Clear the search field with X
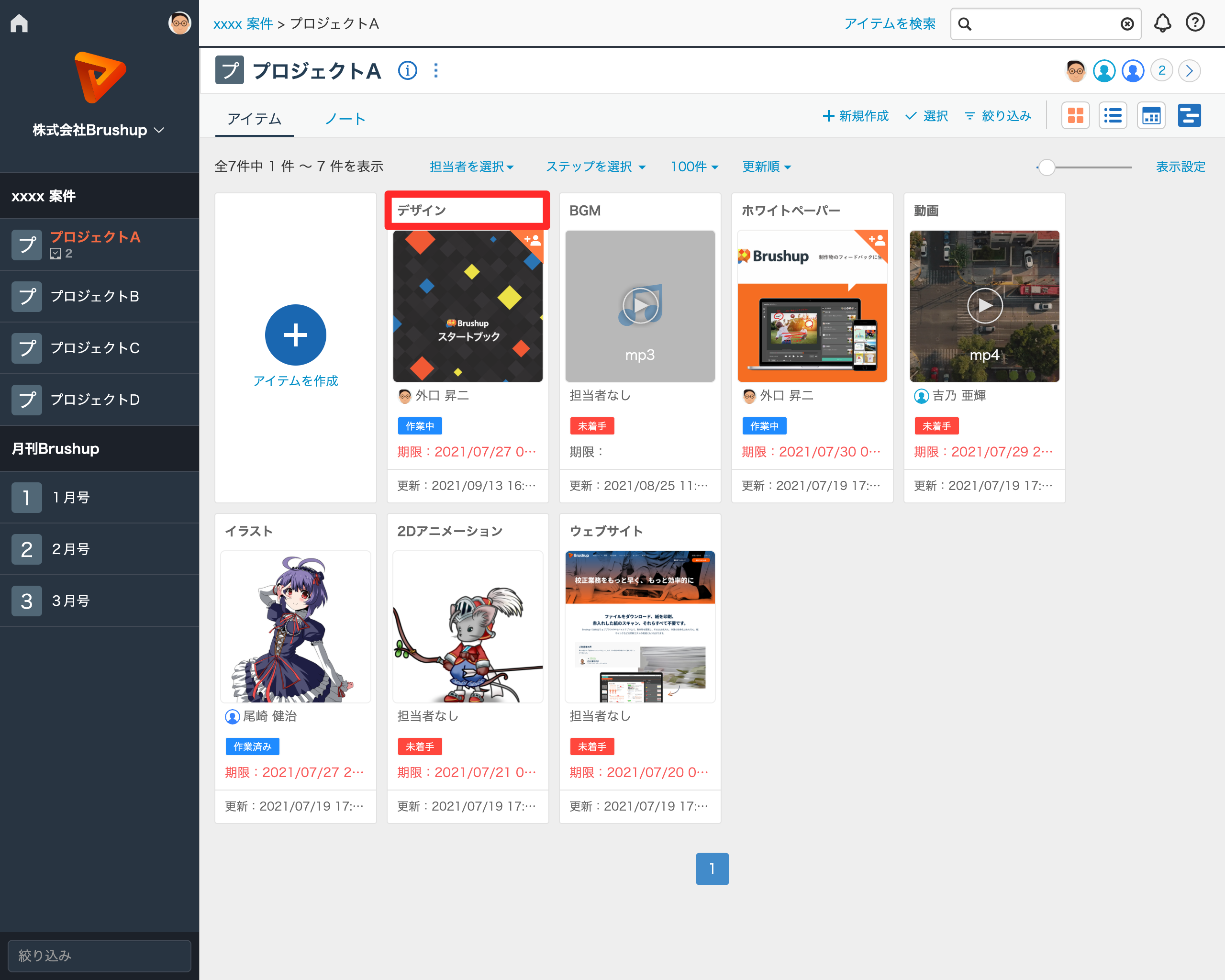The height and width of the screenshot is (980, 1225). click(1127, 24)
